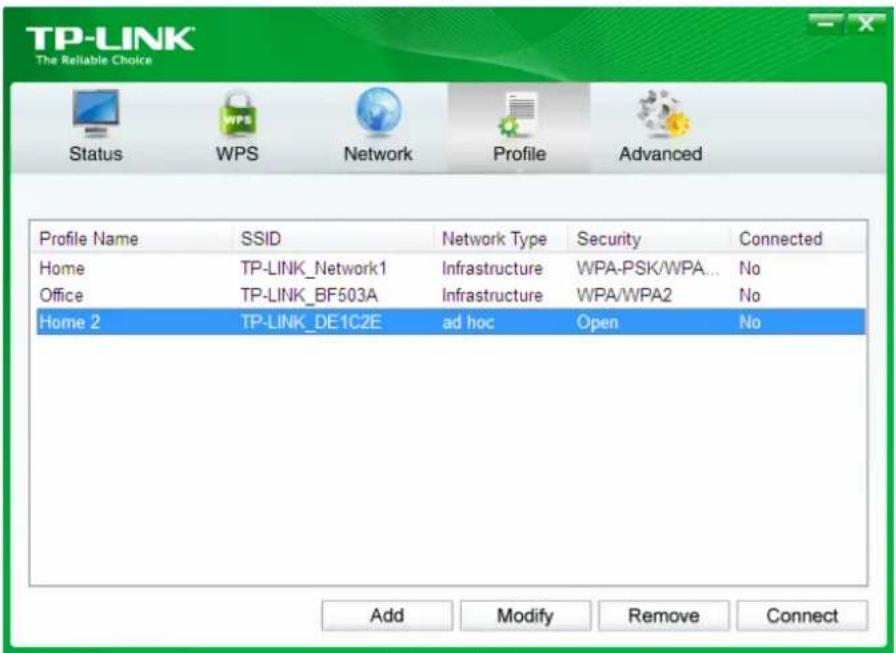The height and width of the screenshot is (653, 896).
Task: Click No in the Office row
Action: tap(750, 295)
